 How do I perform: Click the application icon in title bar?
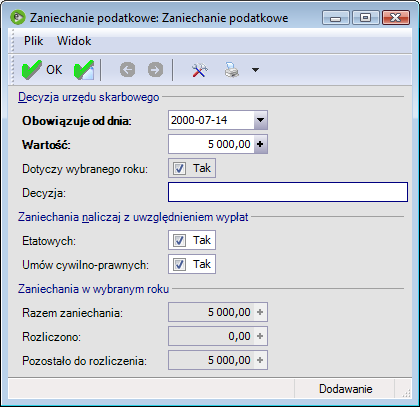click(18, 18)
